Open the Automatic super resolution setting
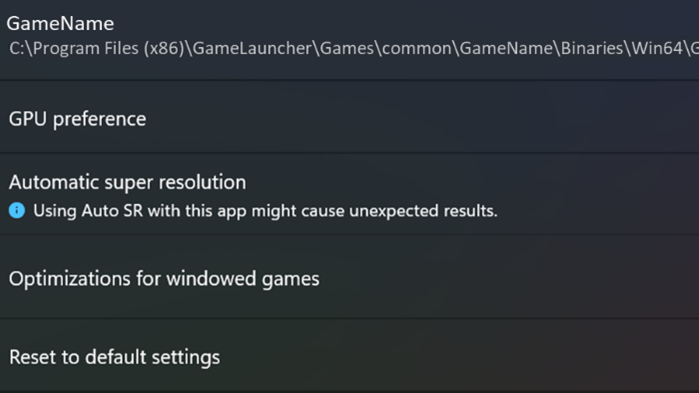699x393 pixels. tap(350, 194)
